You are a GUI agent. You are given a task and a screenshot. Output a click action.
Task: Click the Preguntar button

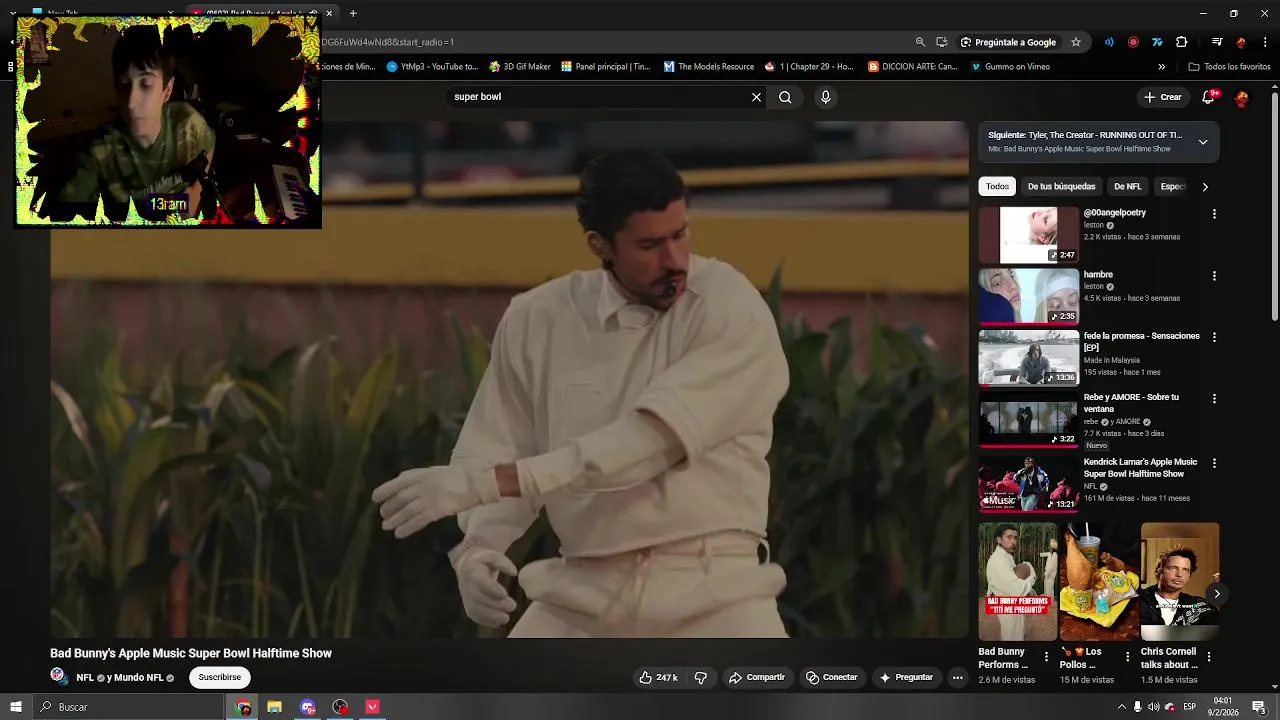(x=906, y=677)
